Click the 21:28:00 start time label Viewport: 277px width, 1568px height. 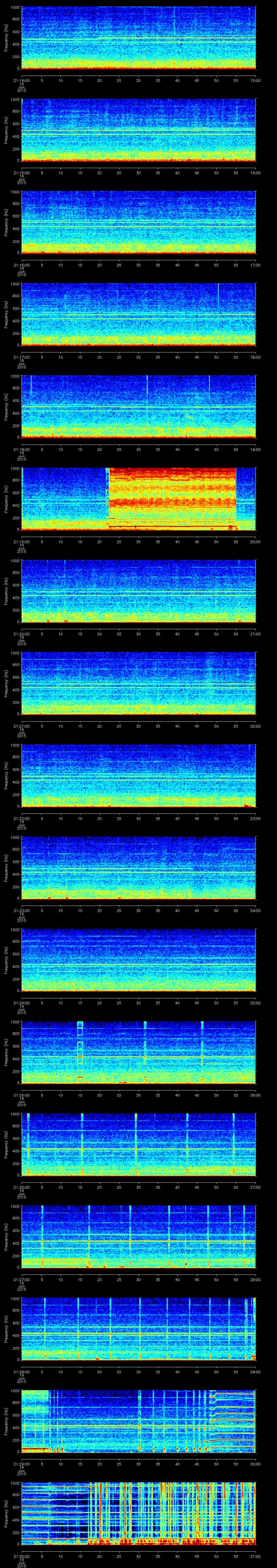coord(21,1371)
